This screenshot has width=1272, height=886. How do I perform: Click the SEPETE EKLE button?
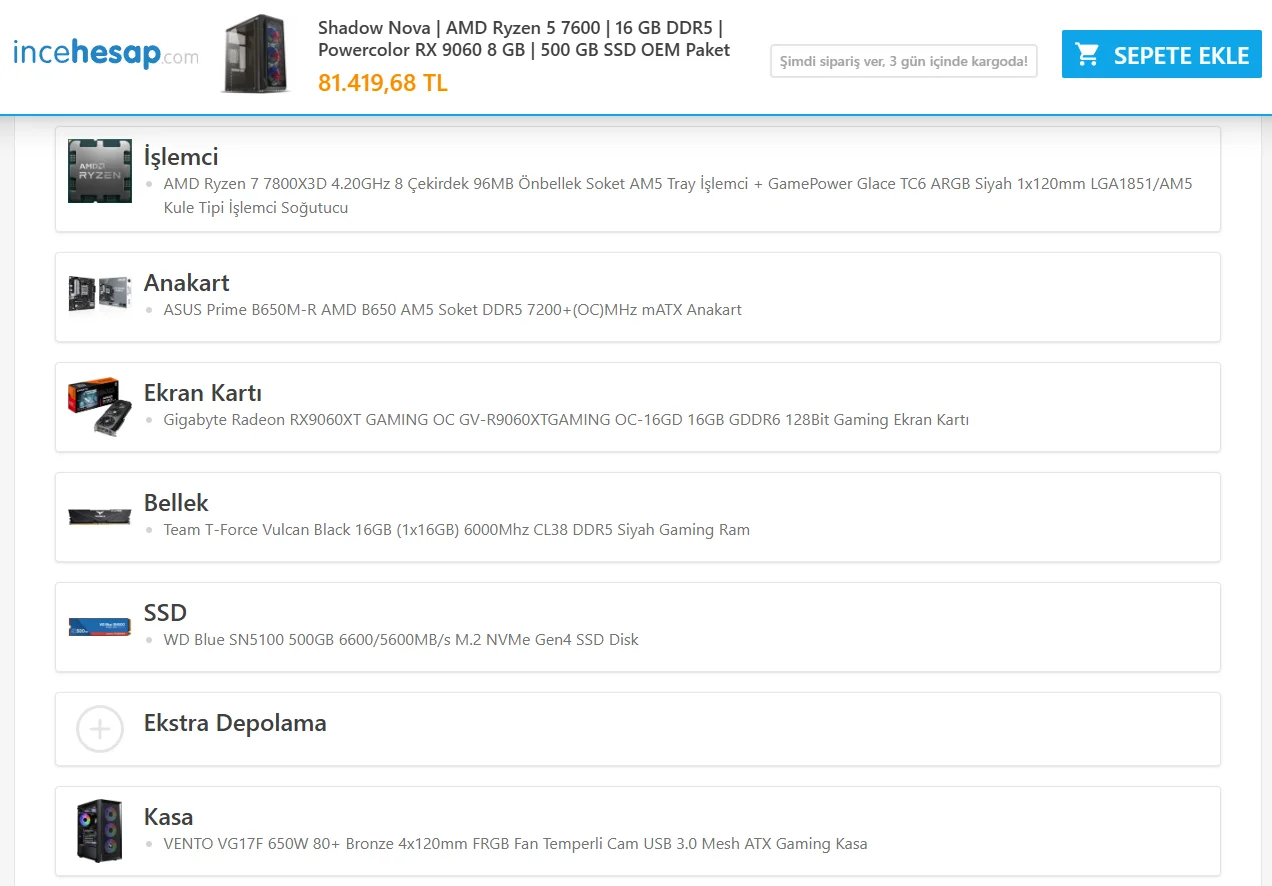pyautogui.click(x=1163, y=55)
